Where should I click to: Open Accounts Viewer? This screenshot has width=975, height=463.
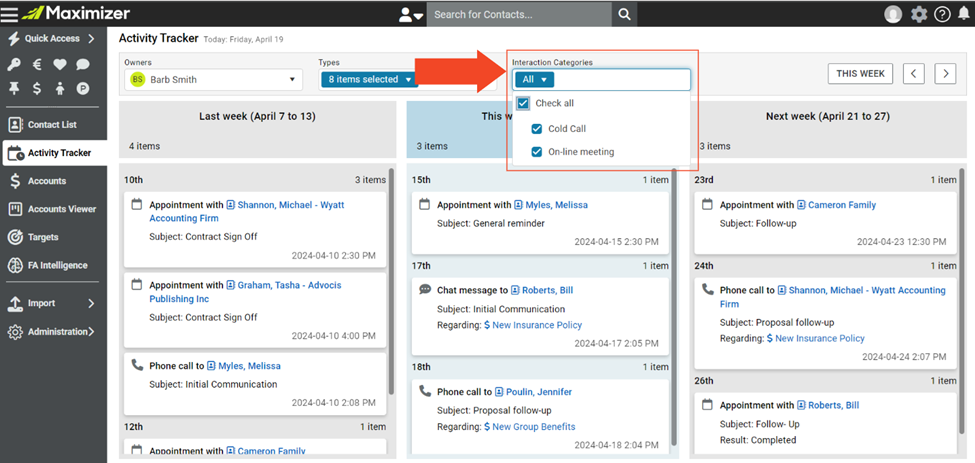pos(54,209)
